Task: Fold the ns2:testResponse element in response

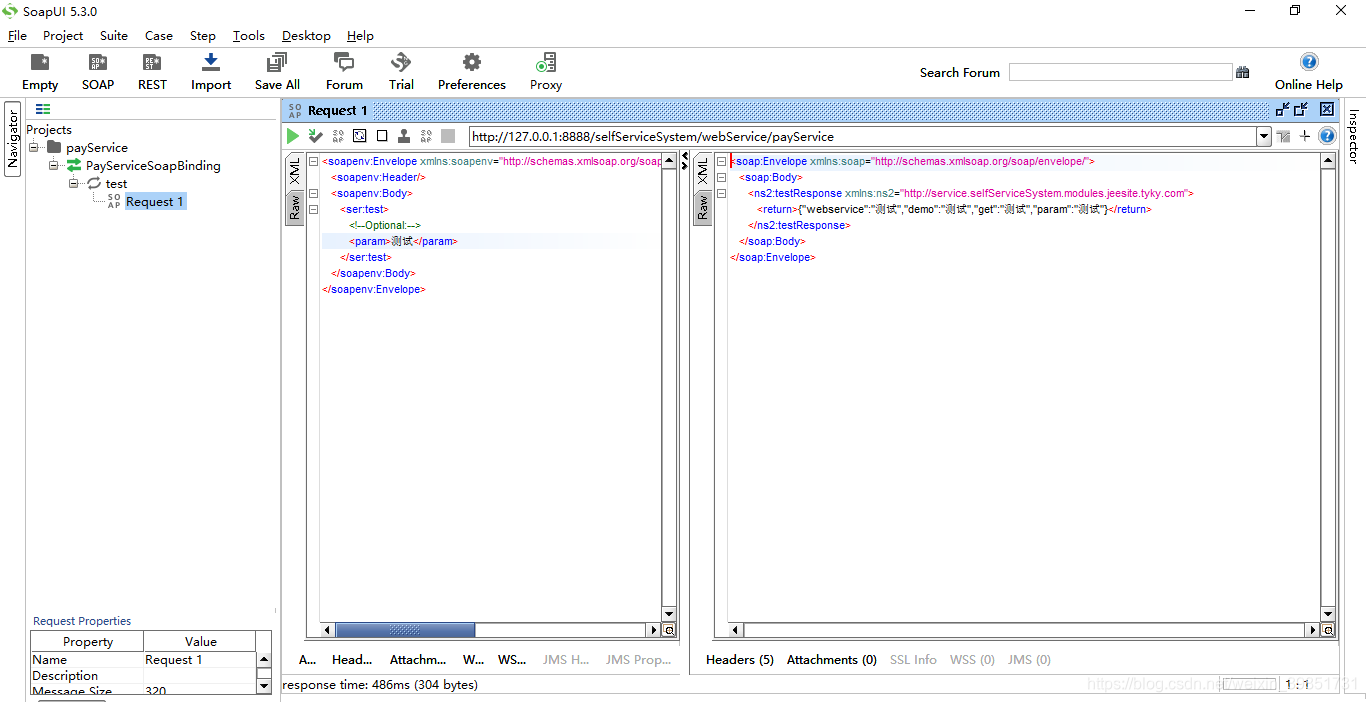Action: pyautogui.click(x=721, y=193)
